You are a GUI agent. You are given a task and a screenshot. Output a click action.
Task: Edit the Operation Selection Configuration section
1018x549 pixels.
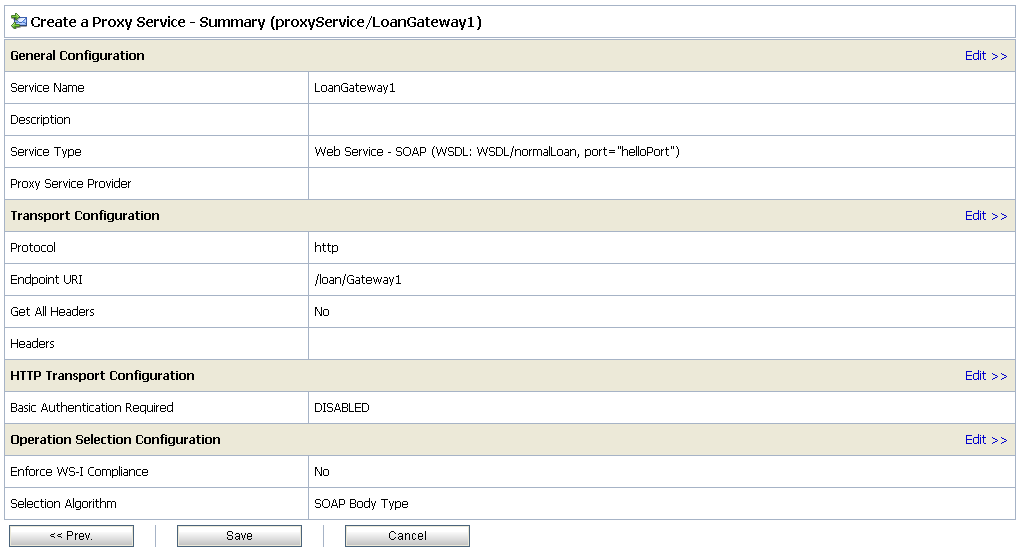coord(986,440)
